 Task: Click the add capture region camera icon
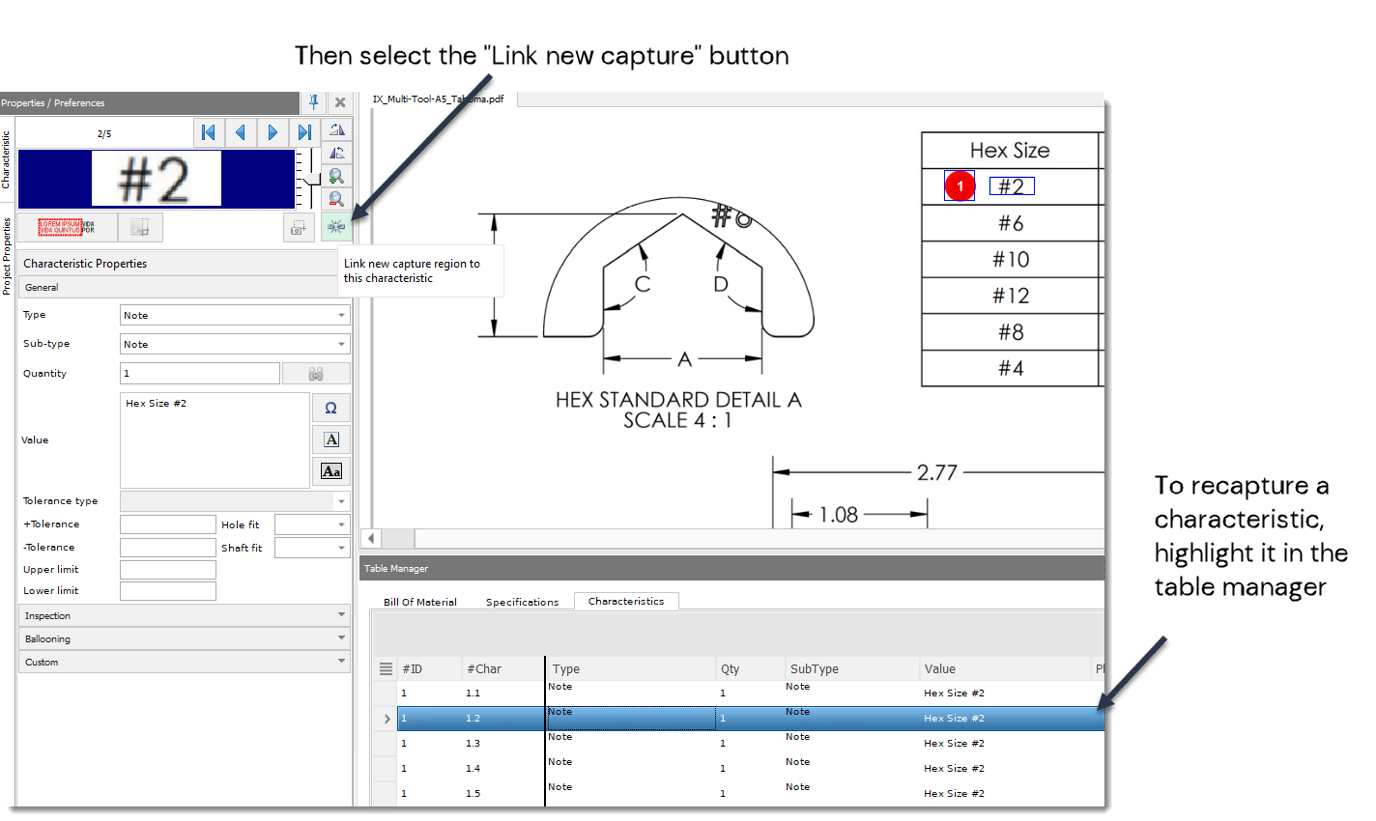click(x=298, y=227)
